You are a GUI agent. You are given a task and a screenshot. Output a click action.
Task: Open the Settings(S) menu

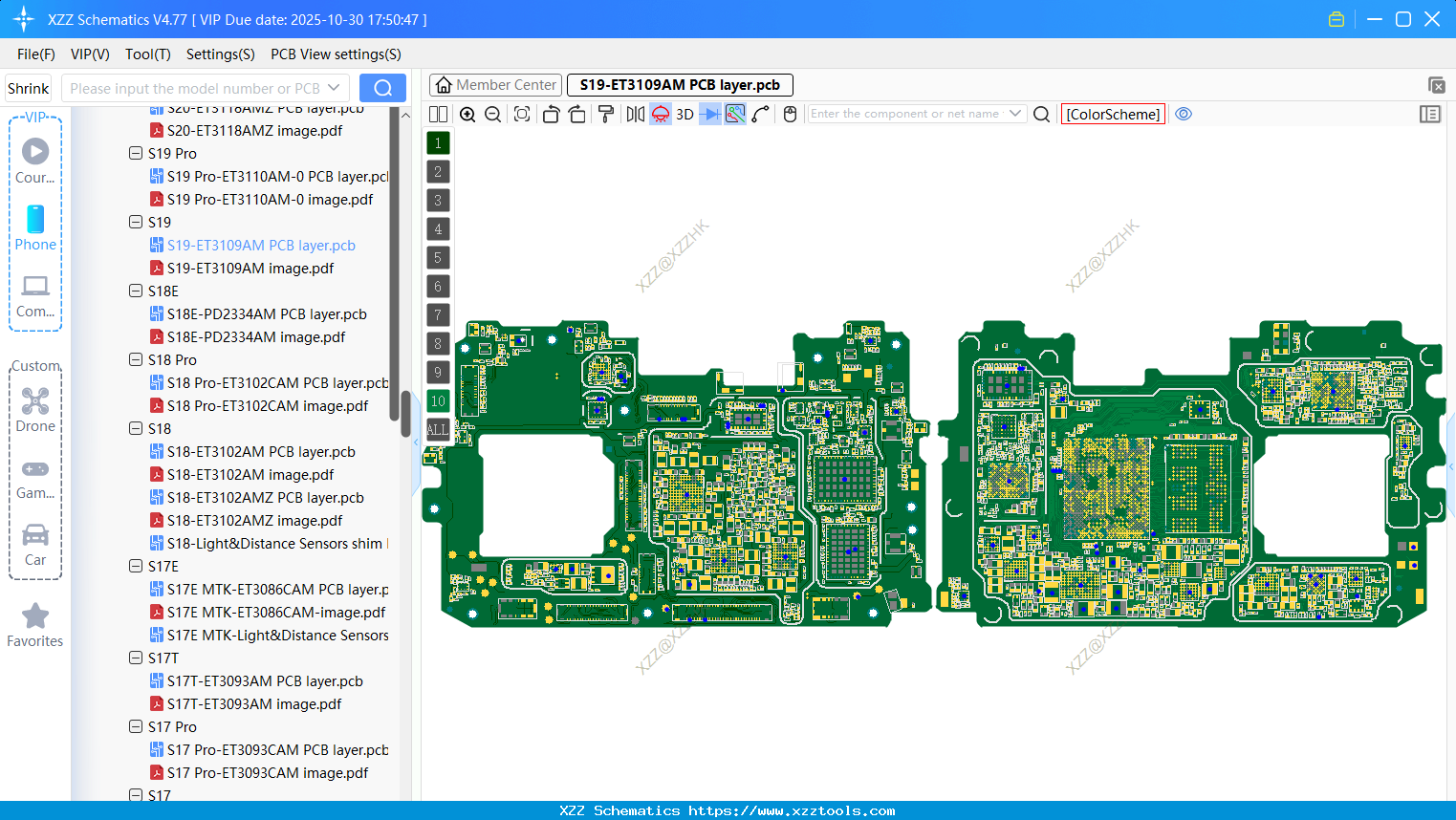tap(220, 54)
